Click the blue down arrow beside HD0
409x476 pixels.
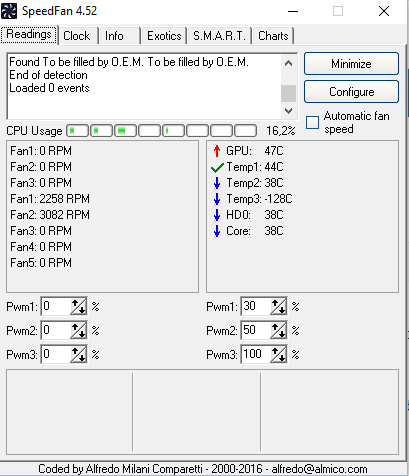pyautogui.click(x=217, y=215)
